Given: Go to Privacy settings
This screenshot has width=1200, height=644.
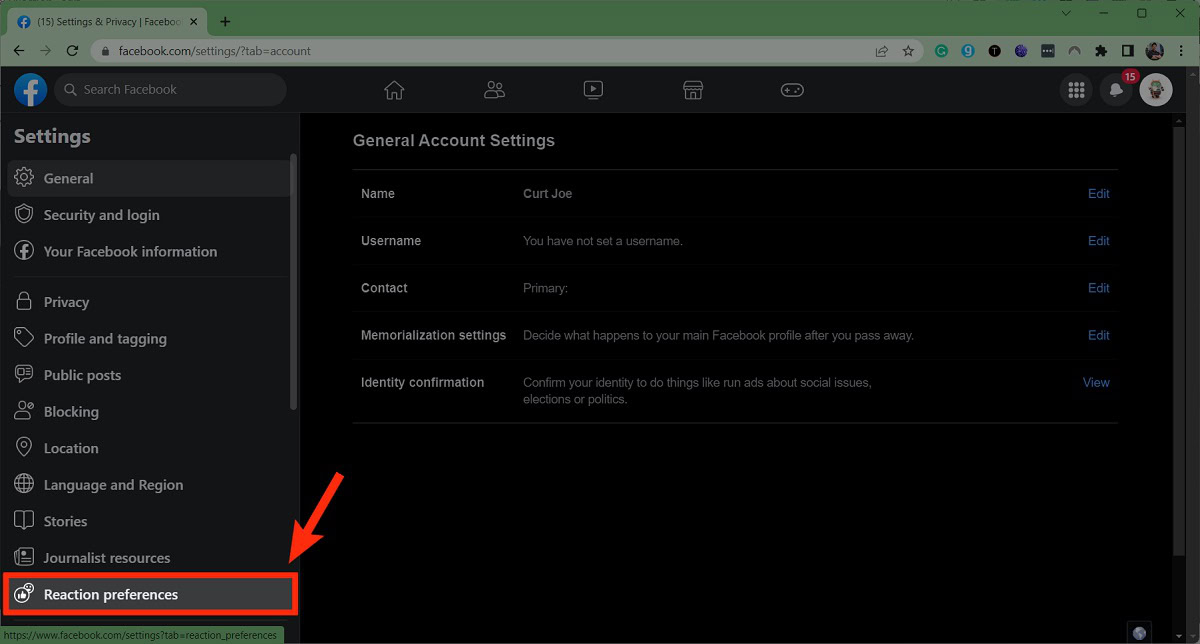Looking at the screenshot, I should (x=66, y=302).
